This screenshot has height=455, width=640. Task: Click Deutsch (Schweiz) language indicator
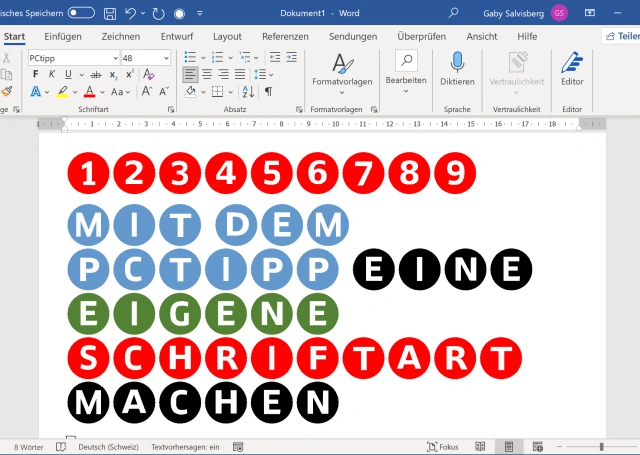click(x=109, y=447)
